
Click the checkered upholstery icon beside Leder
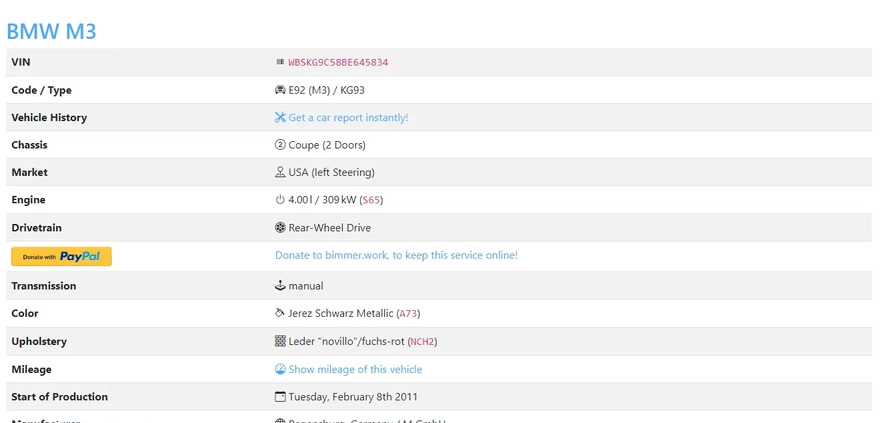(x=280, y=341)
